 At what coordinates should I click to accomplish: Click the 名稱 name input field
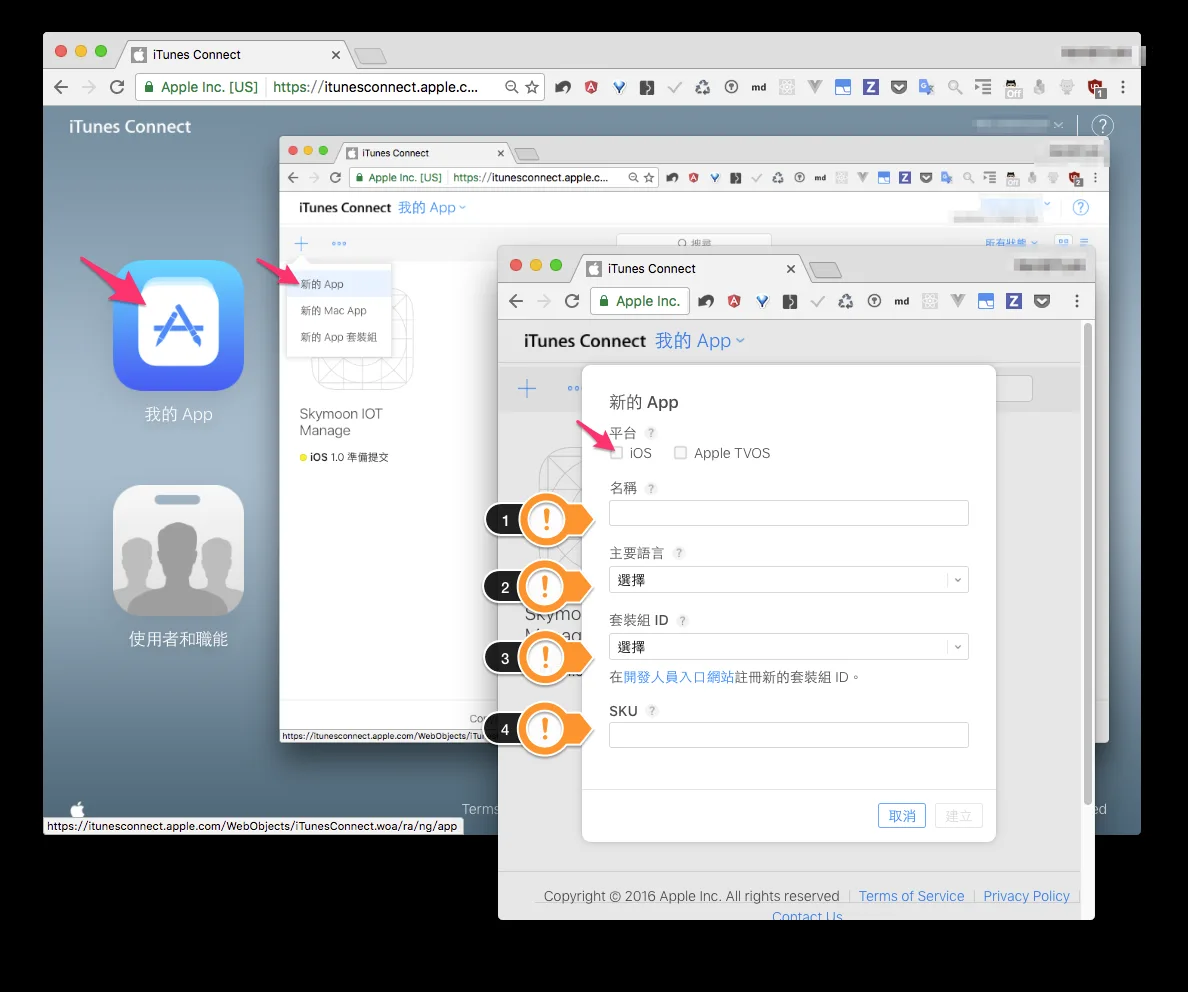pos(789,513)
